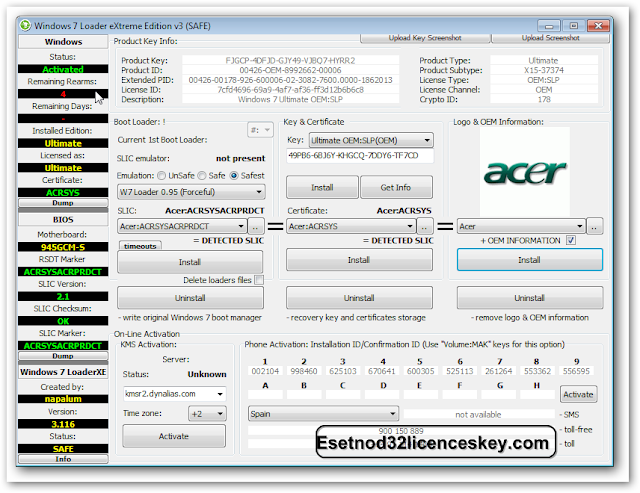Open the Time zone +2 dropdown
Image resolution: width=640 pixels, height=493 pixels.
(207, 414)
